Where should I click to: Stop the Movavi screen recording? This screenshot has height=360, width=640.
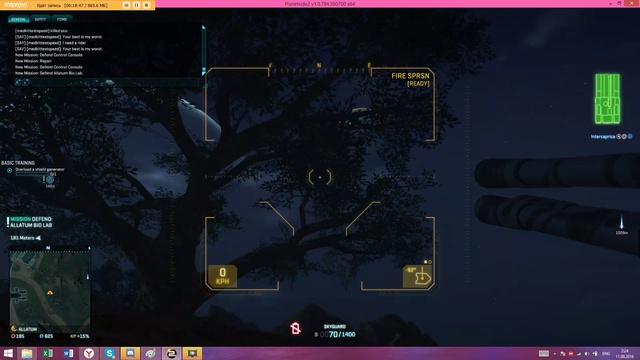pos(147,5)
